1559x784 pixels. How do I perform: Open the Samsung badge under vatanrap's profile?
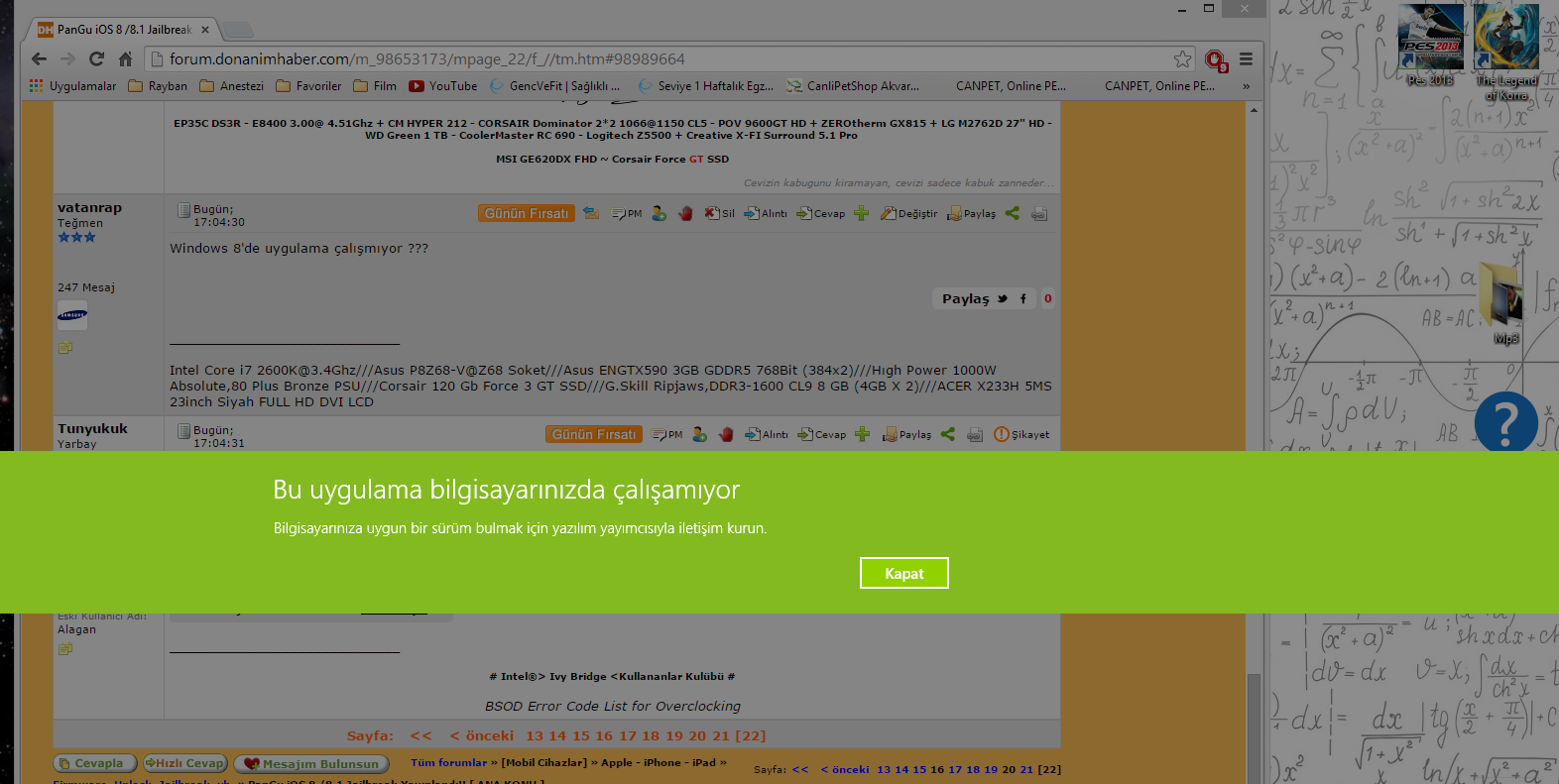coord(72,315)
